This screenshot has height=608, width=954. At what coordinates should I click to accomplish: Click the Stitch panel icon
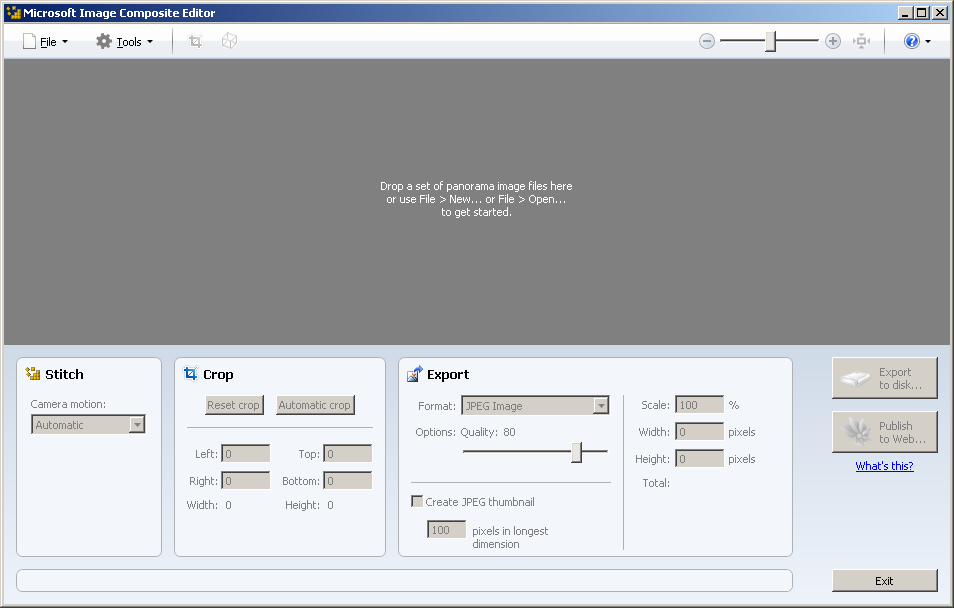tap(33, 374)
